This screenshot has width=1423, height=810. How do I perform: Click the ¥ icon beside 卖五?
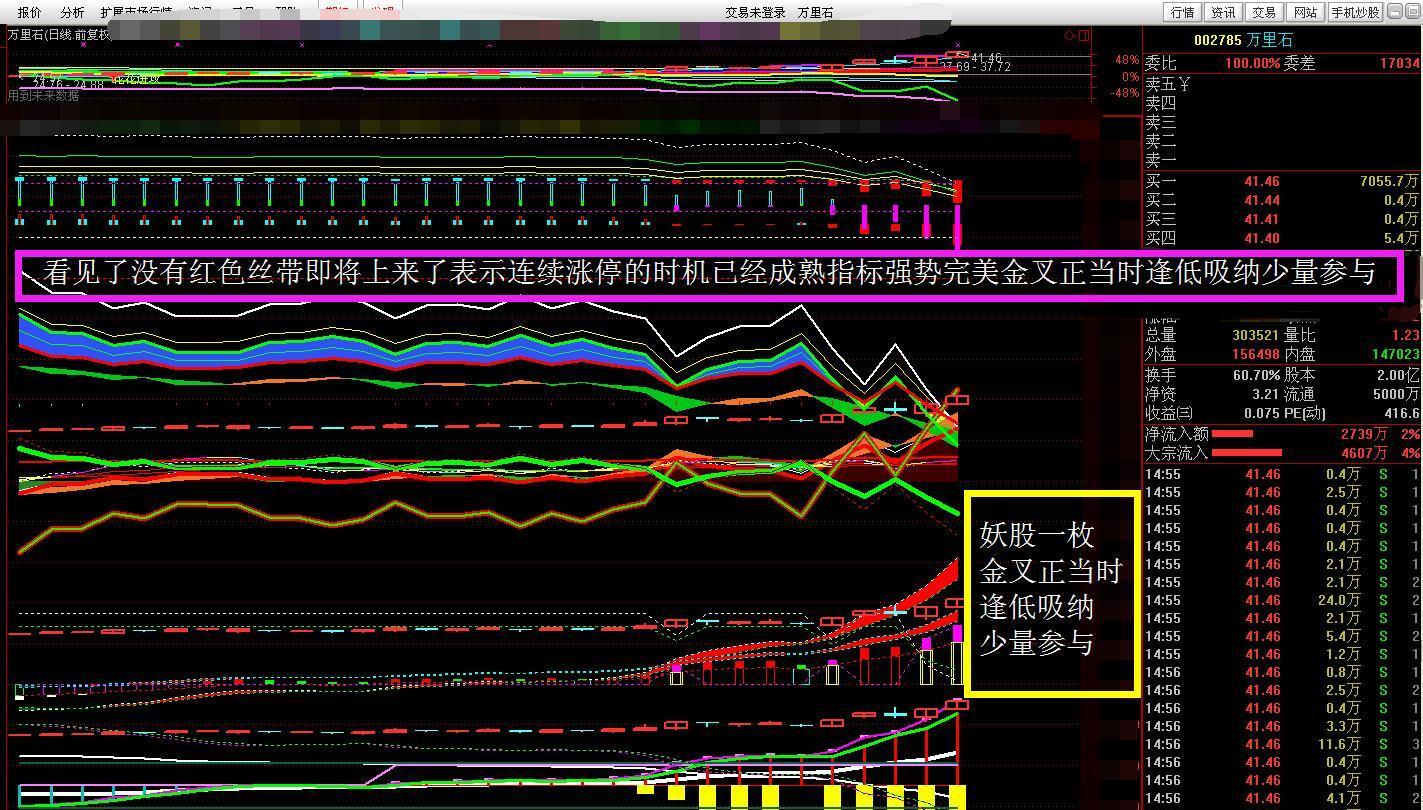[1185, 85]
